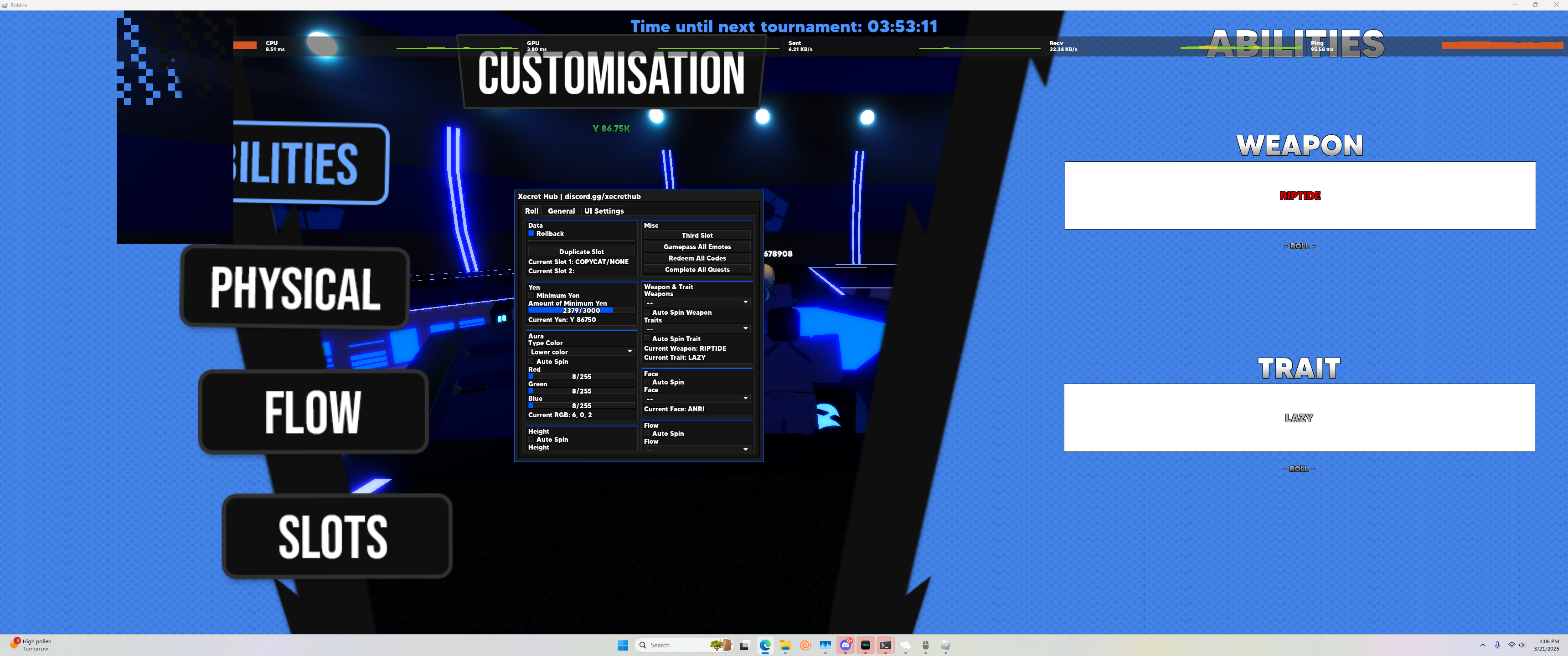The image size is (1568, 656).
Task: Click the Amount of Minimum Yen slider
Action: click(x=581, y=310)
